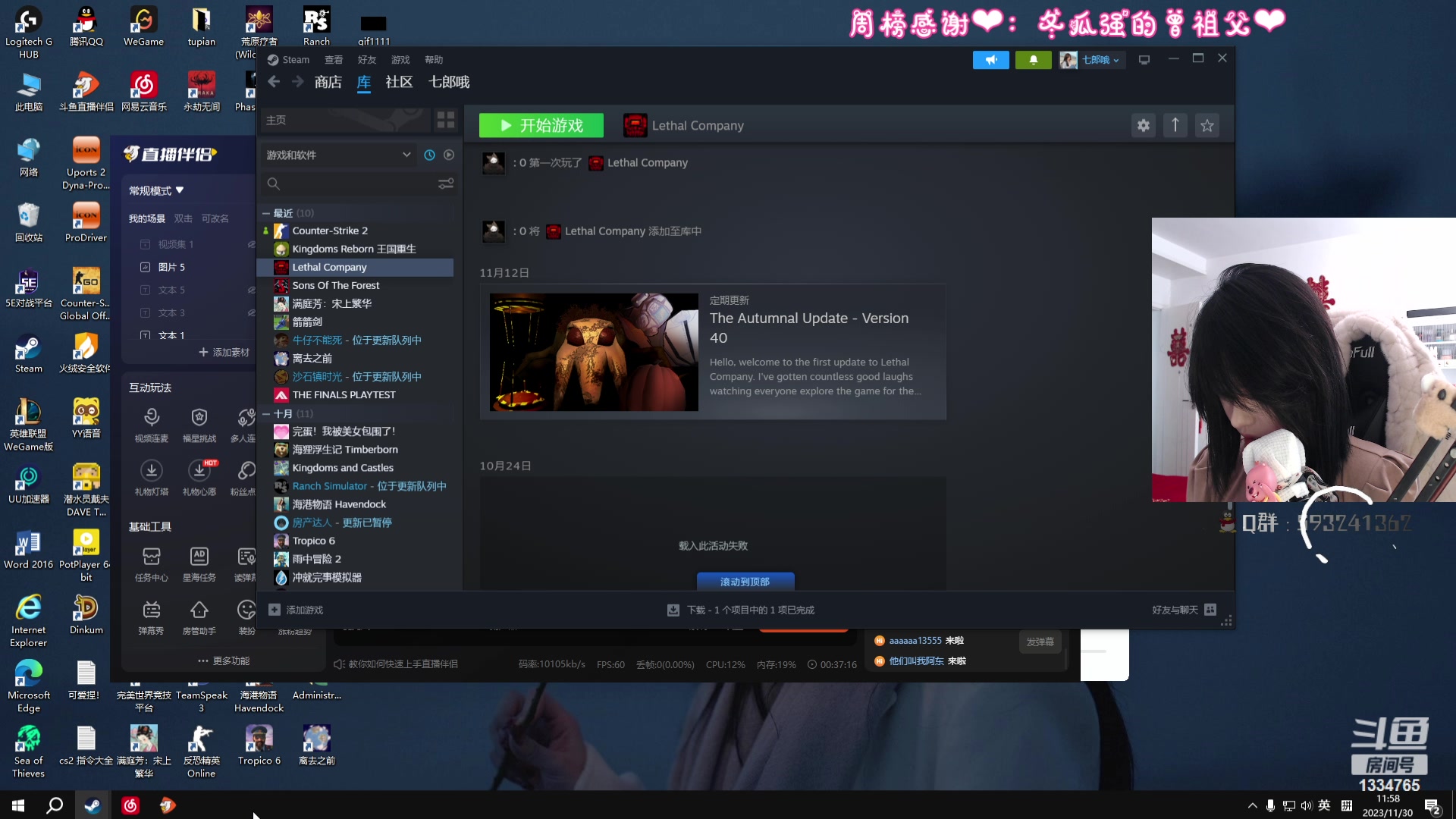Toggle visibility of 文本 3 source
The image size is (1456, 819).
coord(251,312)
